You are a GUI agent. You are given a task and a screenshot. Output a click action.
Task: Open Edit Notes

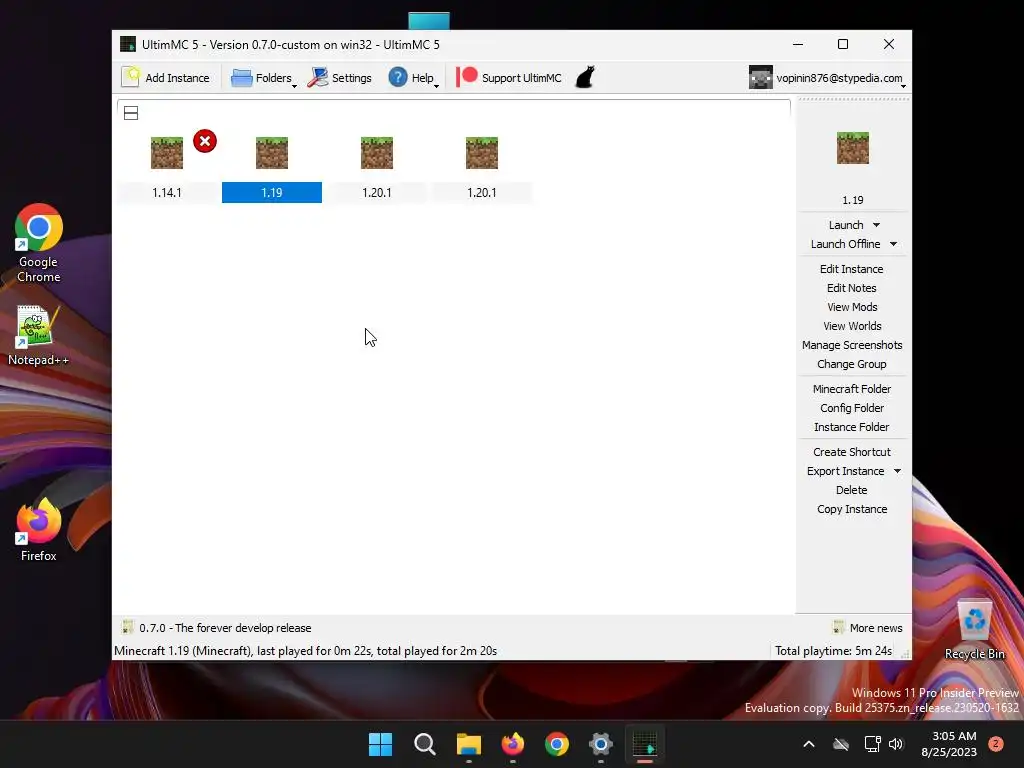[x=852, y=288]
